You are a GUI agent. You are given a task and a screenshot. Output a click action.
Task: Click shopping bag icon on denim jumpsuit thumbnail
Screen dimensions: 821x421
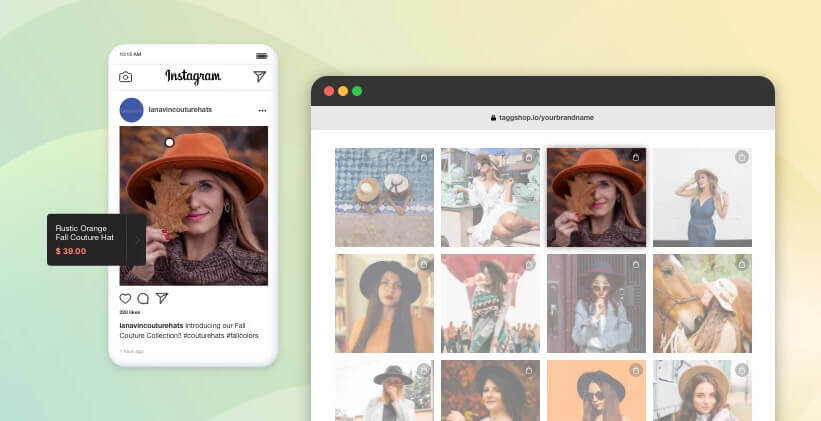pyautogui.click(x=741, y=157)
